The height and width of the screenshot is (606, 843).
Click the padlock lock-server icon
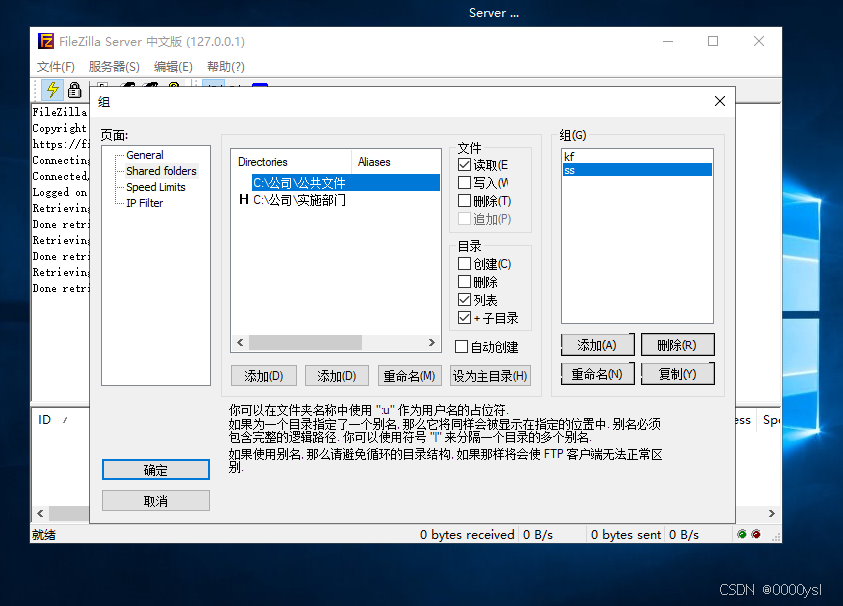(x=75, y=90)
